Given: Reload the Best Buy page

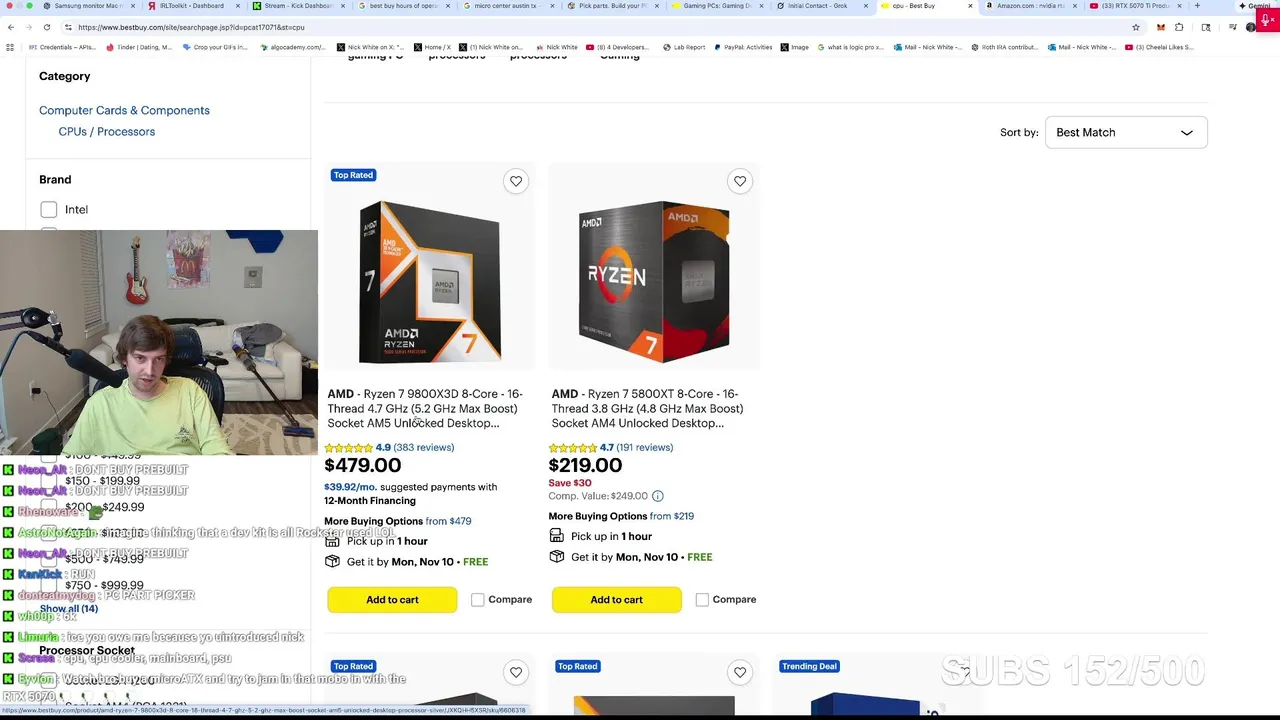Looking at the screenshot, I should pyautogui.click(x=48, y=27).
